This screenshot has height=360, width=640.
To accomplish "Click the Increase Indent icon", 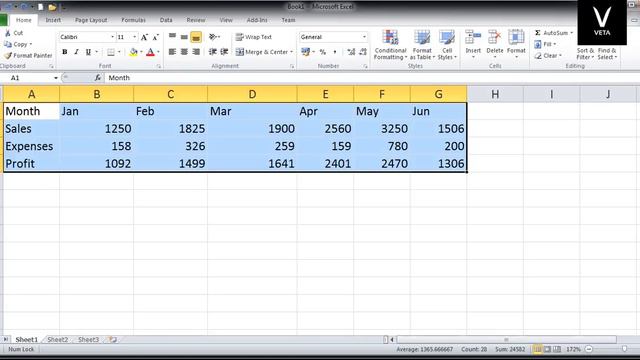I will click(x=224, y=52).
